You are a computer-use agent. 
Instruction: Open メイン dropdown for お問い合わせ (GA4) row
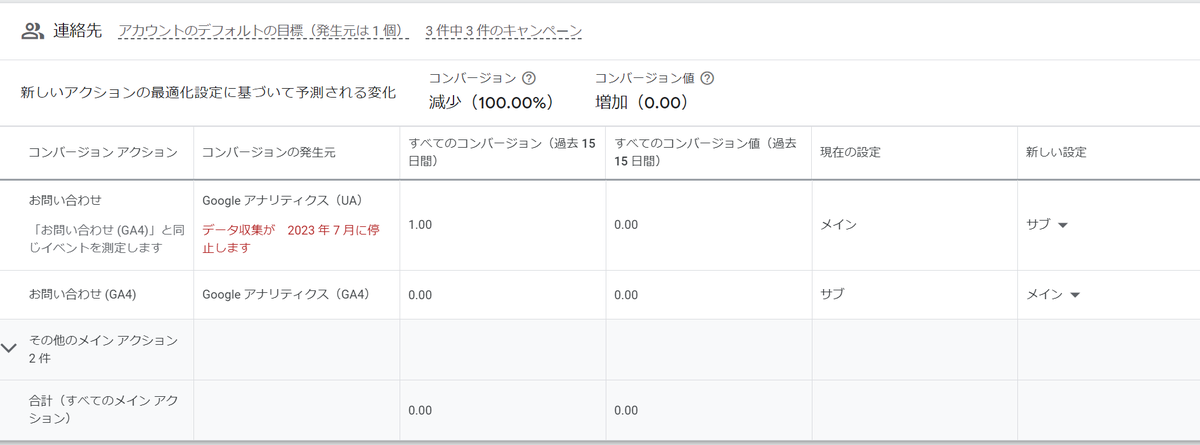point(1053,295)
